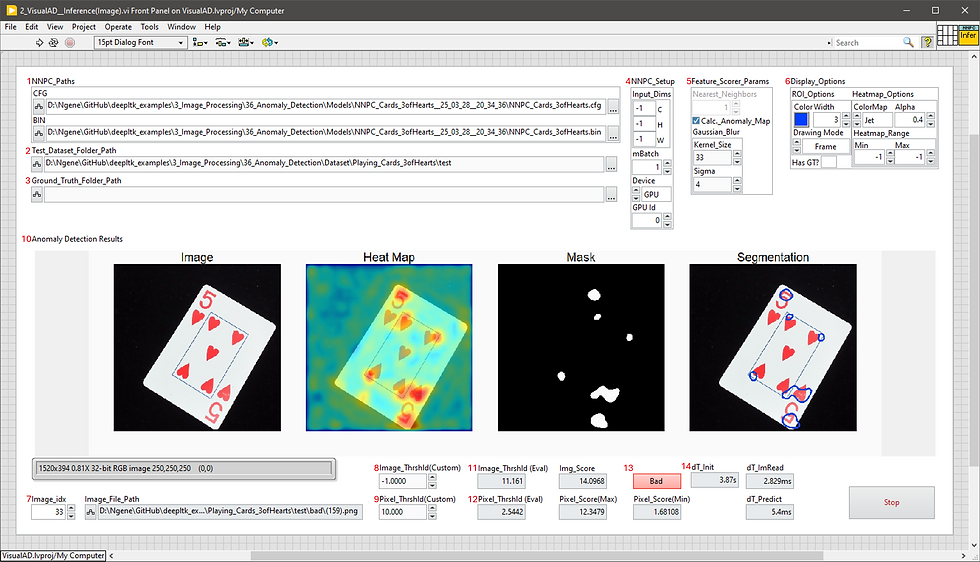Open the View menu

[x=55, y=27]
